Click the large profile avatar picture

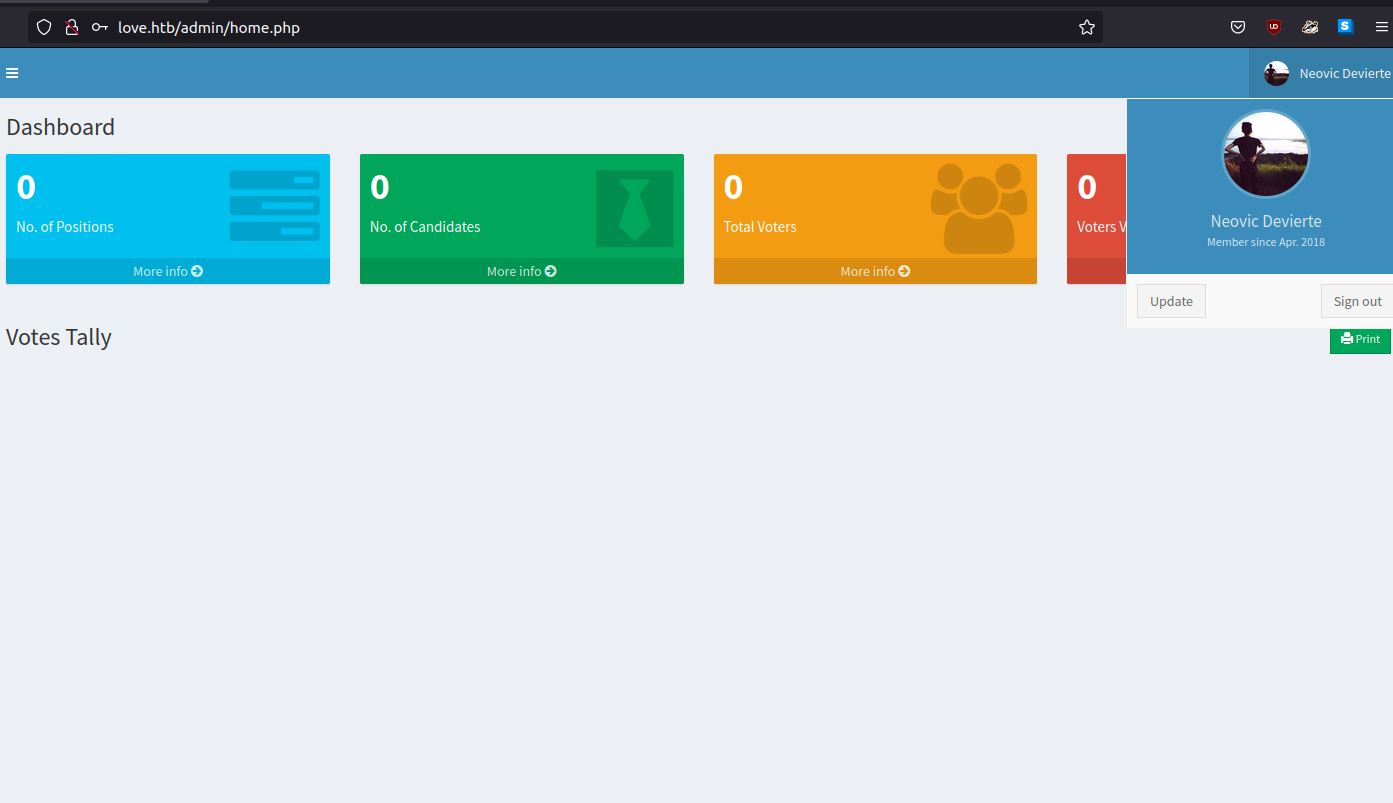(x=1265, y=155)
